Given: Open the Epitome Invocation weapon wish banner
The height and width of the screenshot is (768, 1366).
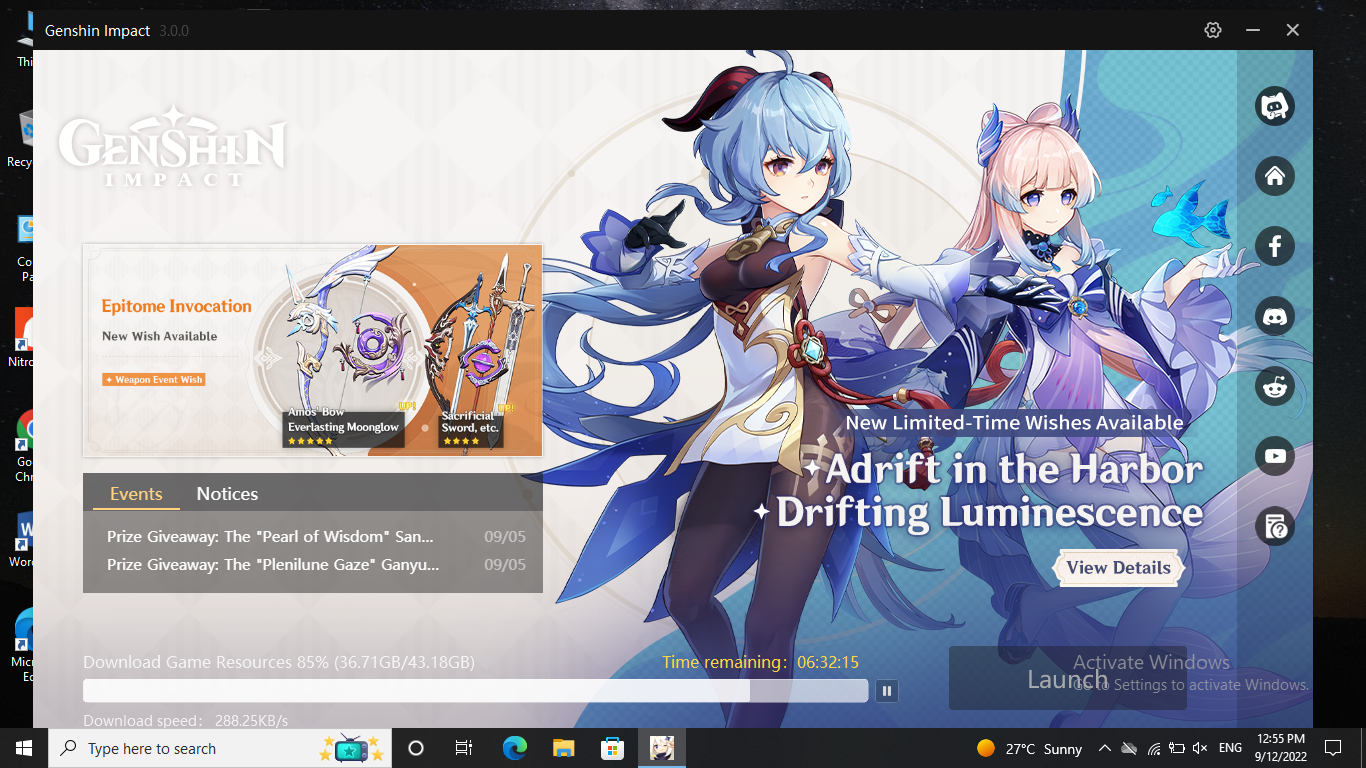Looking at the screenshot, I should [312, 350].
